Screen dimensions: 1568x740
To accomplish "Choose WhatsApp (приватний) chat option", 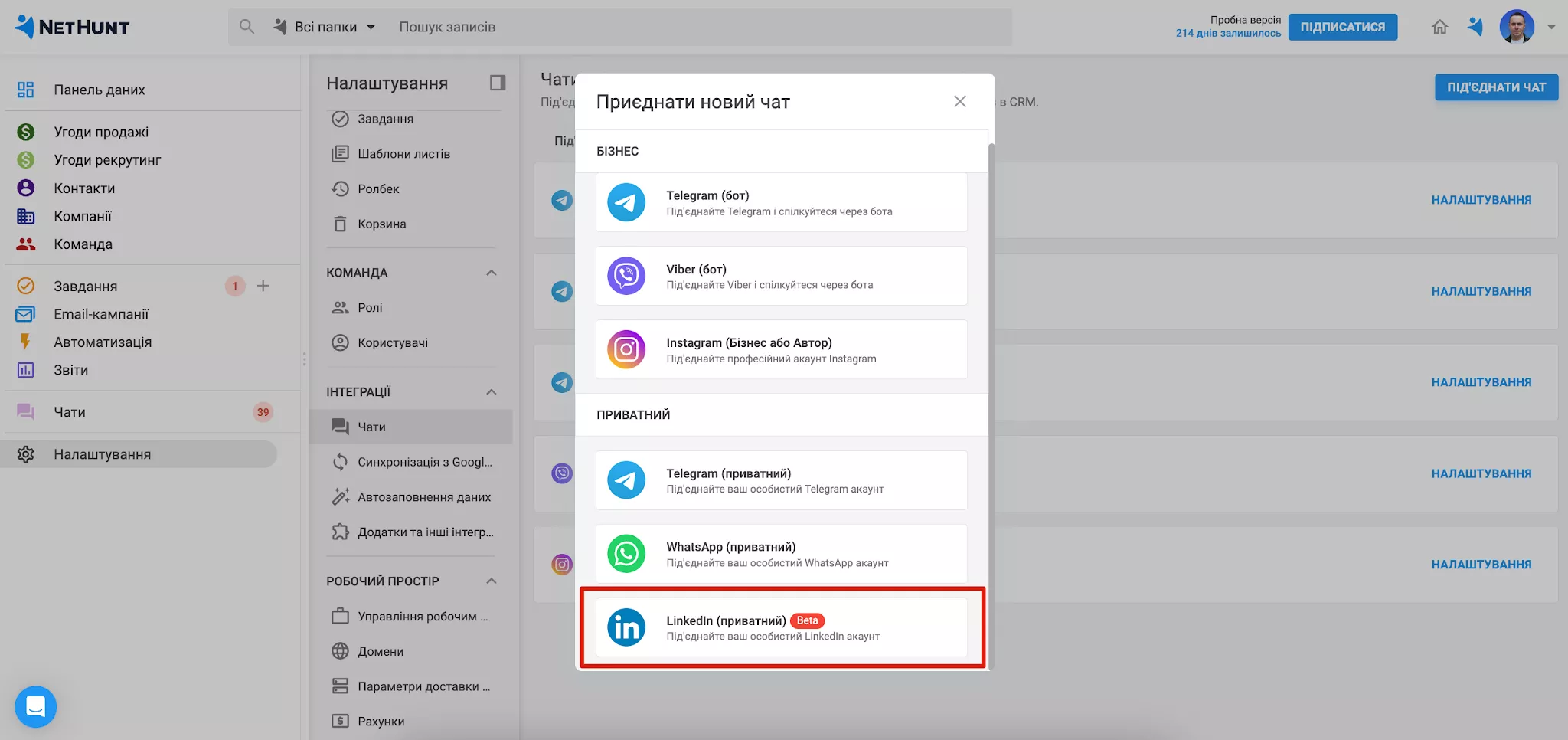I will point(782,555).
